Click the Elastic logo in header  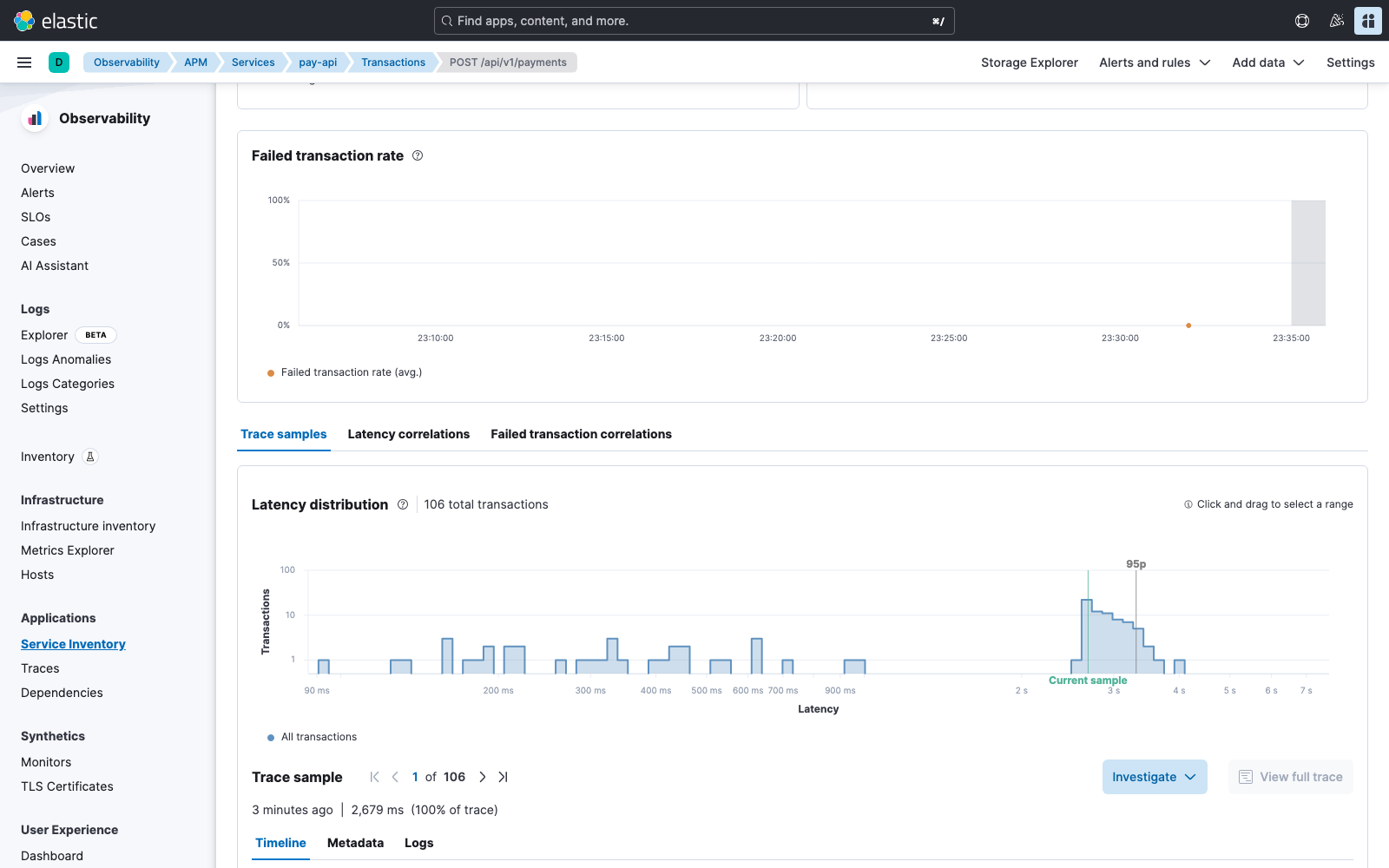click(56, 21)
